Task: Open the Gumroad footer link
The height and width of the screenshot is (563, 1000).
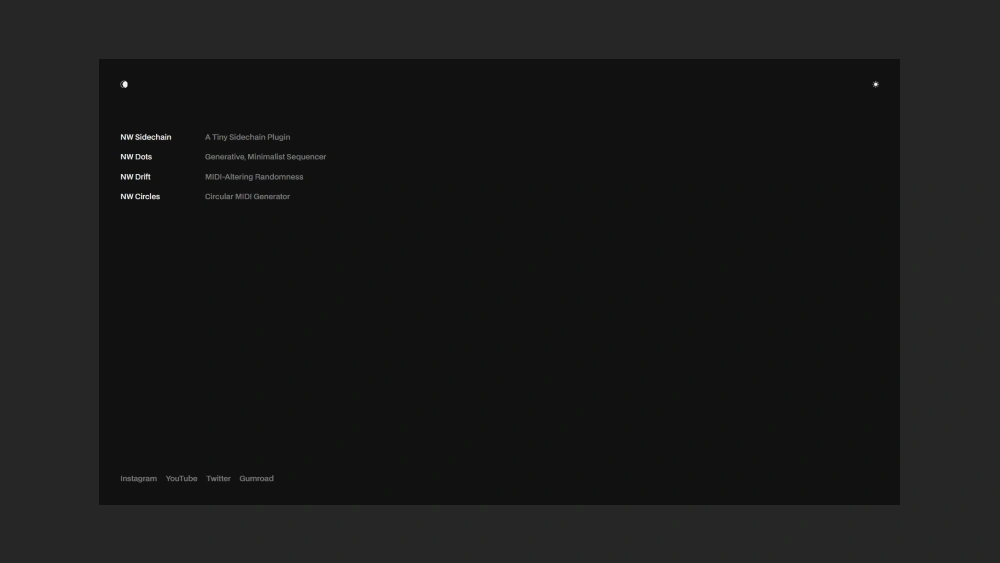Action: pyautogui.click(x=256, y=478)
